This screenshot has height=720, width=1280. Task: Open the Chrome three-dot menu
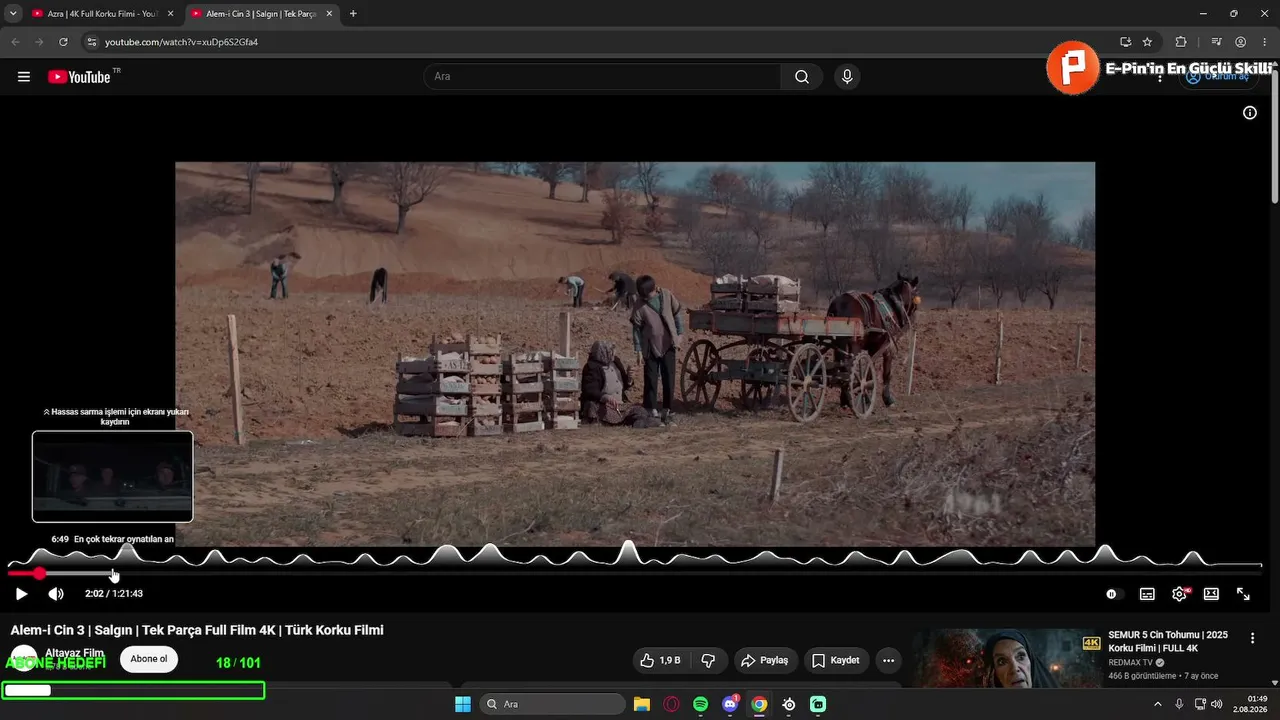click(x=1264, y=42)
